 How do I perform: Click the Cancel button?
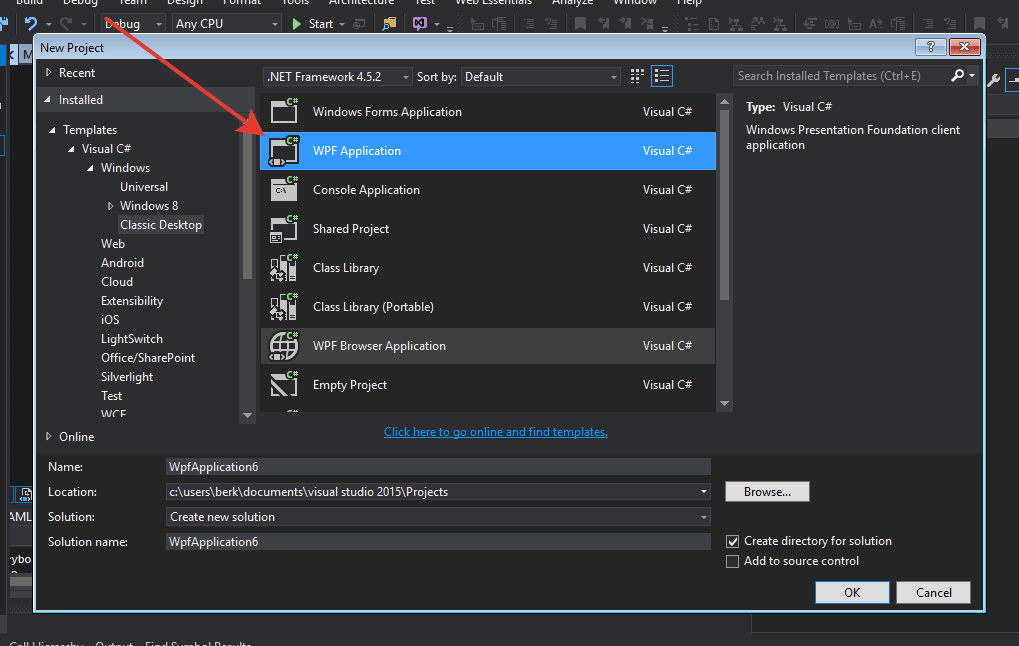pyautogui.click(x=933, y=593)
